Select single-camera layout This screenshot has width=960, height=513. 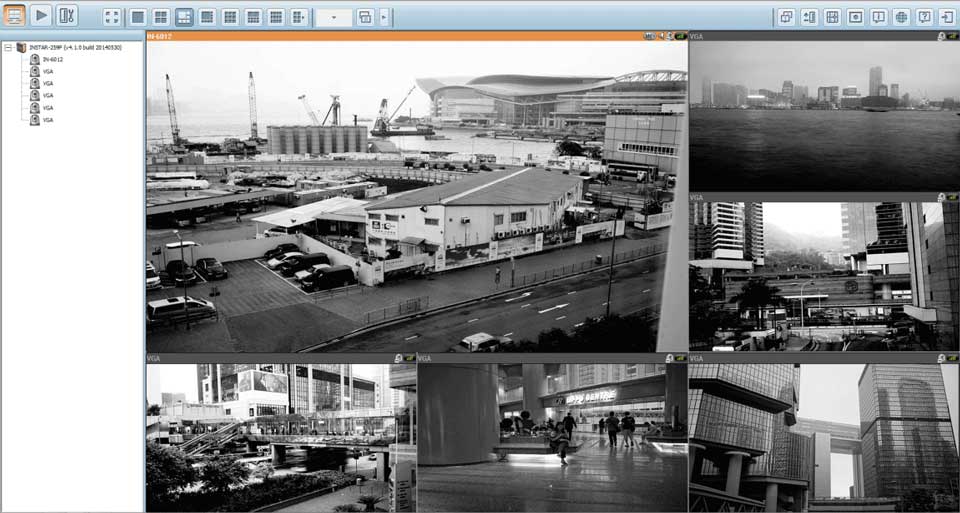[x=138, y=17]
